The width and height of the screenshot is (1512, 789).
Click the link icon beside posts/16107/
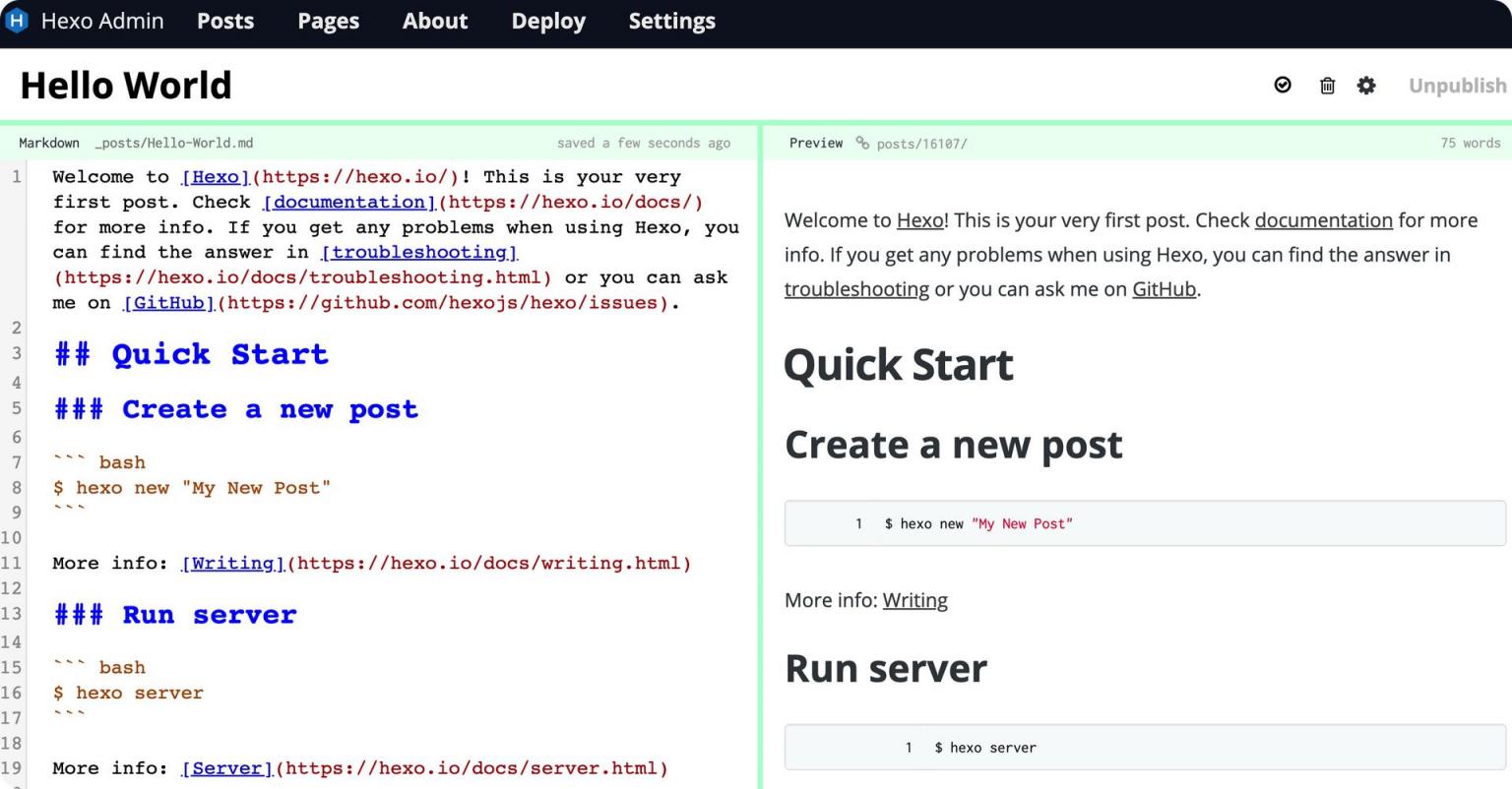[862, 144]
